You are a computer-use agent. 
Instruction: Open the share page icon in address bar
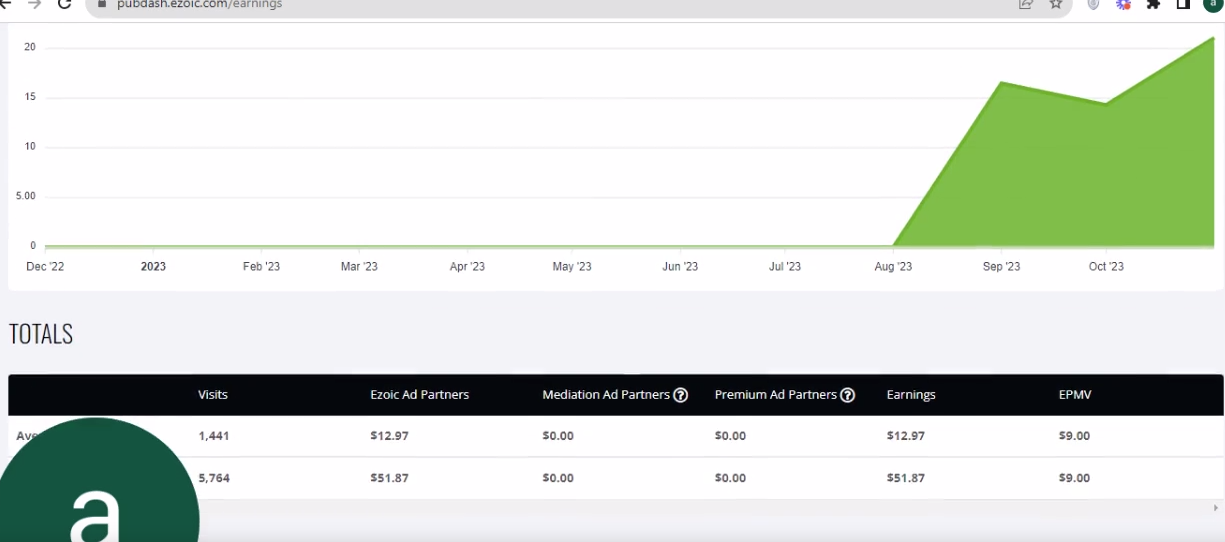1025,4
